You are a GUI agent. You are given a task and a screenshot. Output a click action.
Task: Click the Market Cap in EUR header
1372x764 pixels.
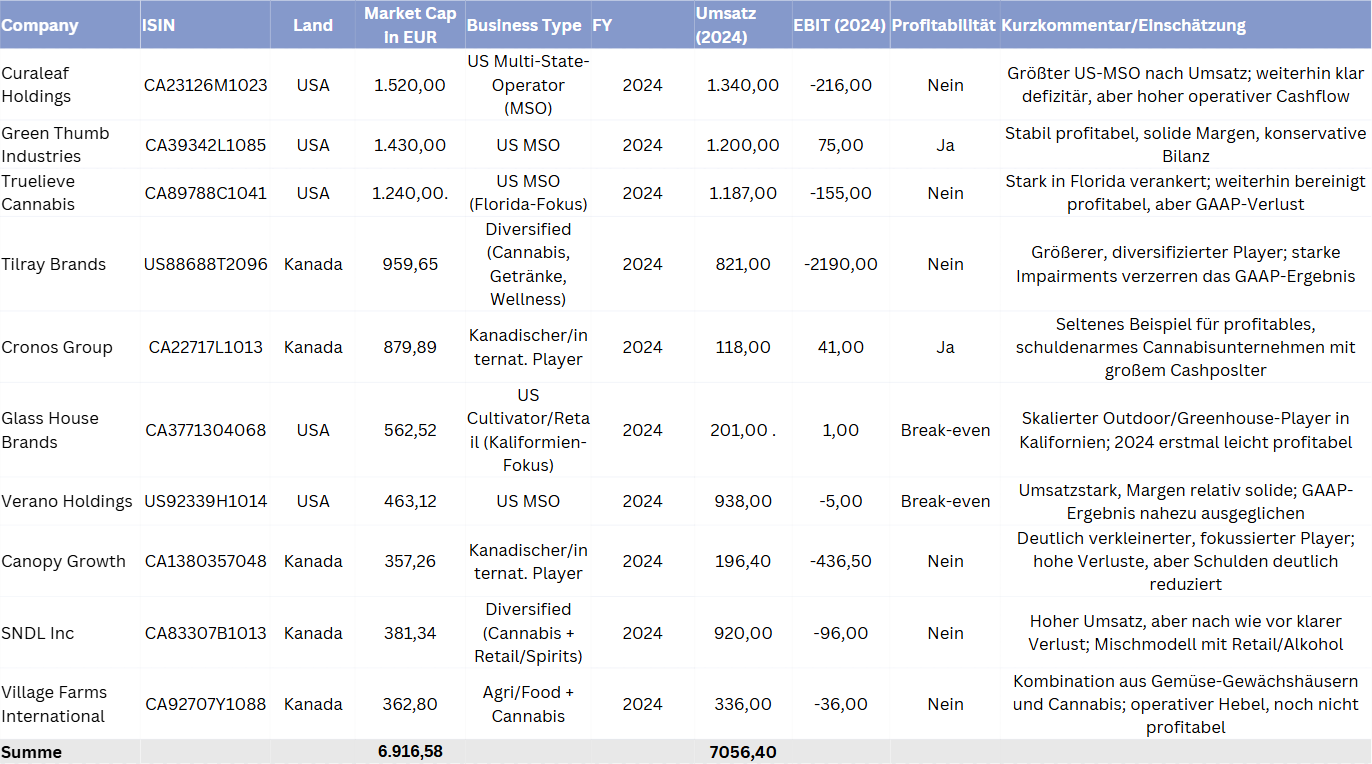coord(410,26)
